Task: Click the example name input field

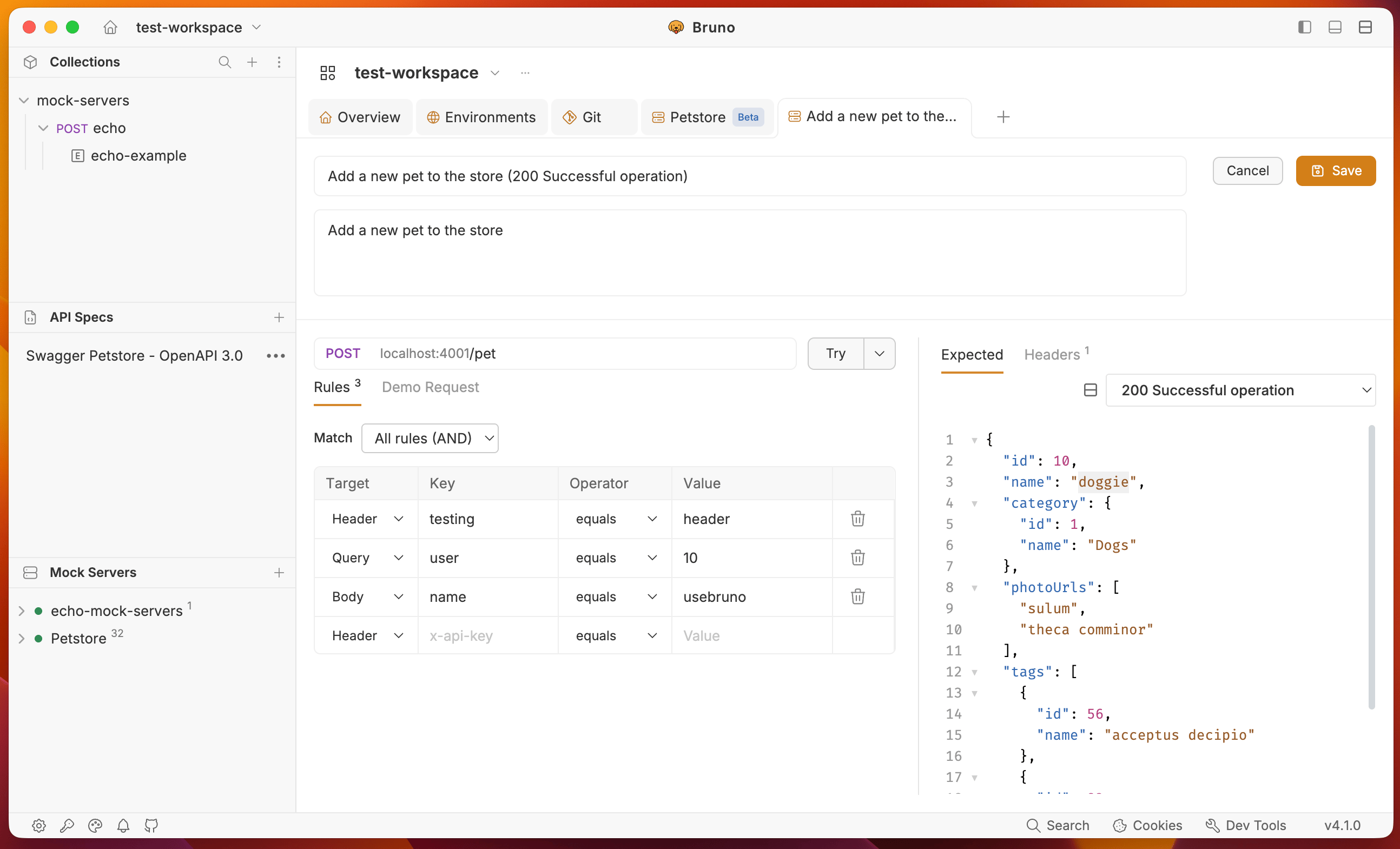Action: click(750, 176)
